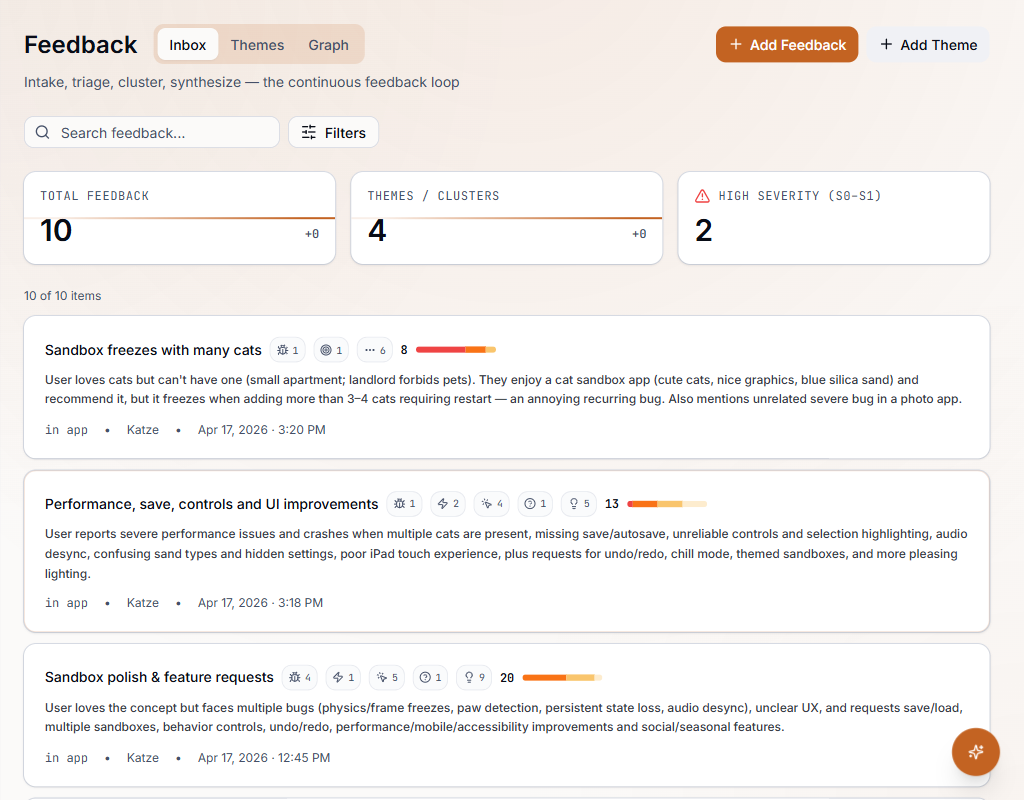This screenshot has height=800, width=1024.
Task: Open the Filters panel
Action: tap(334, 133)
